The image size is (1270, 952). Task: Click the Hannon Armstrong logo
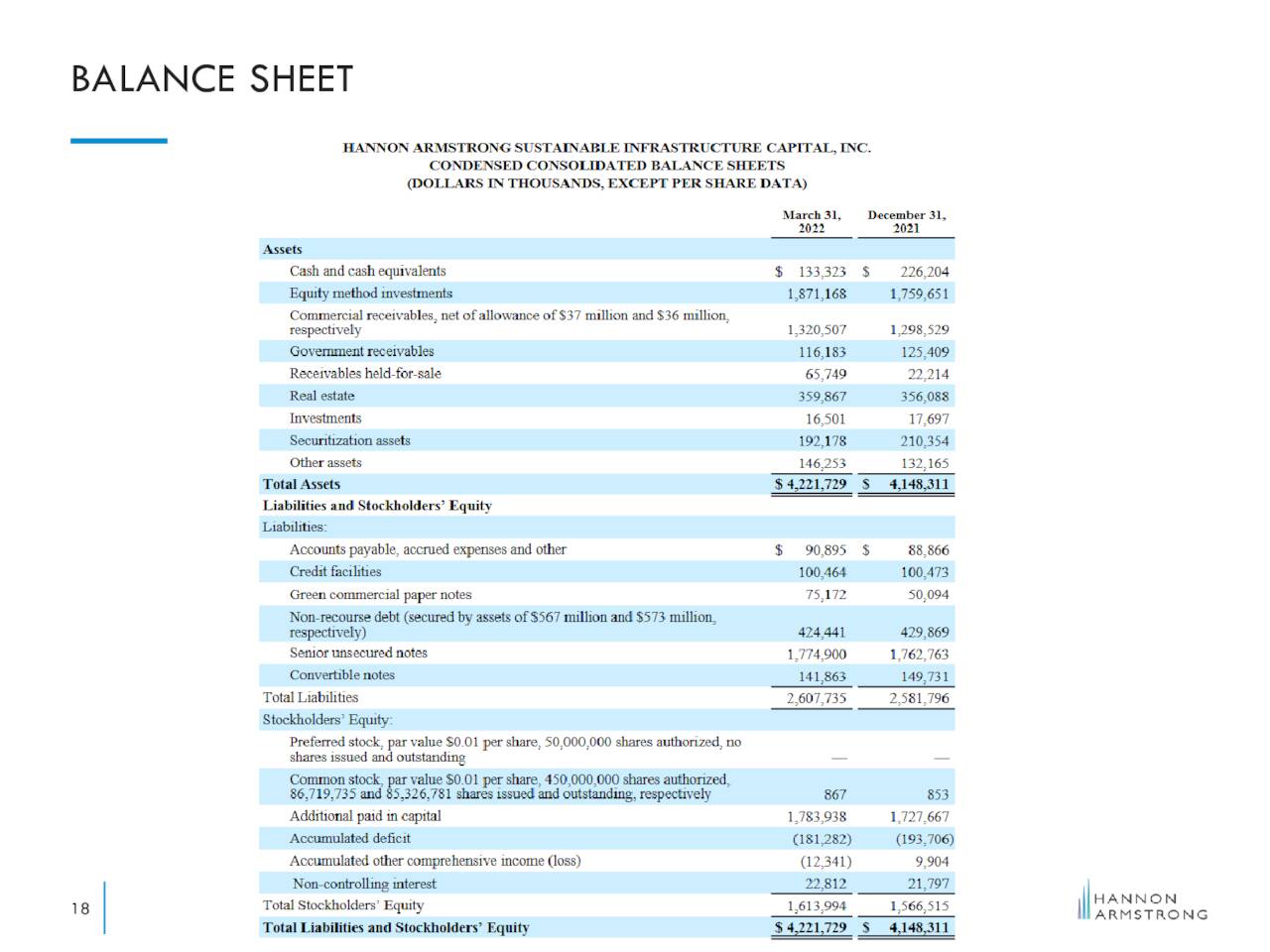tap(1142, 900)
